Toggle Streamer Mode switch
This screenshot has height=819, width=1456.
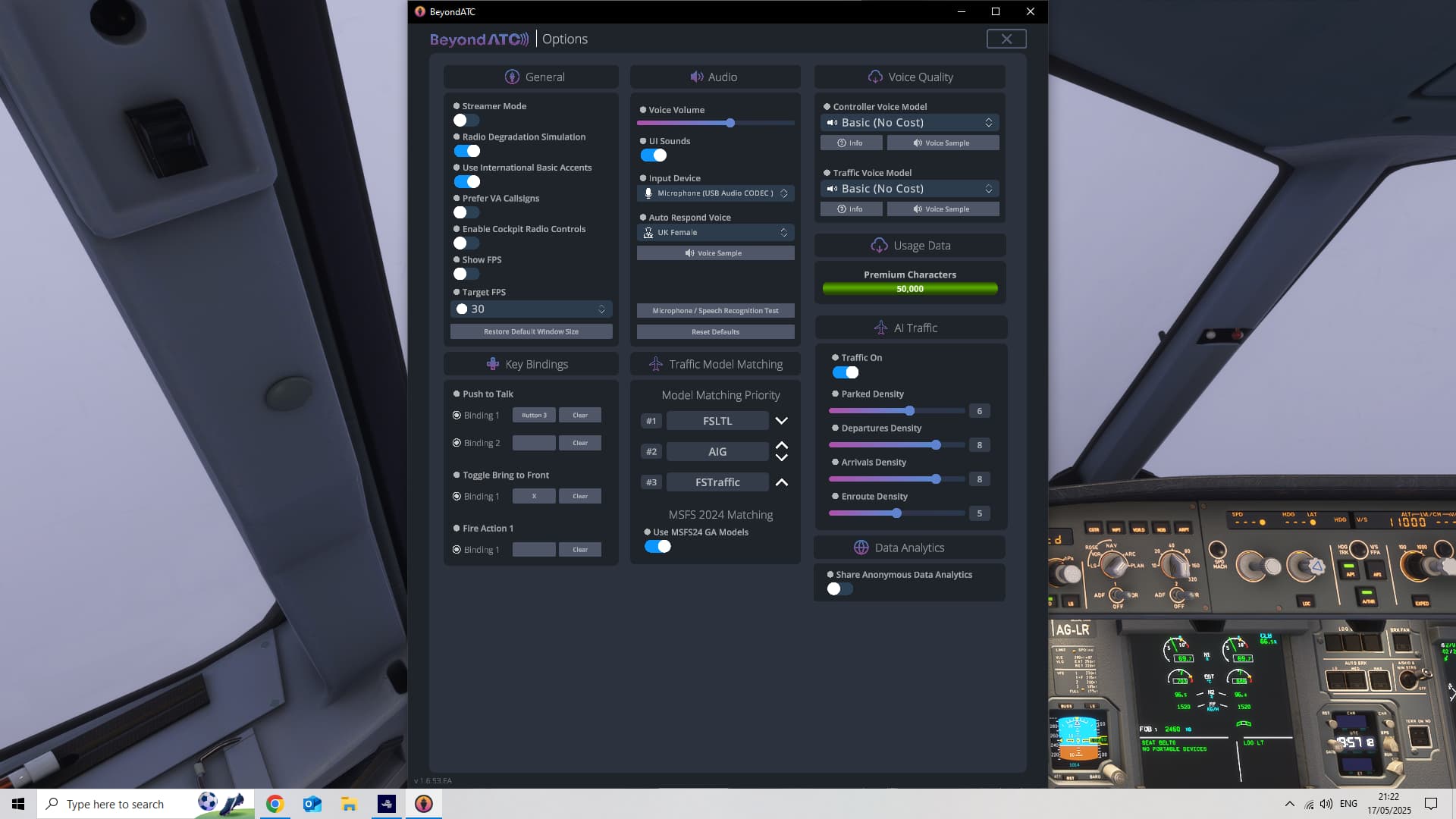tap(466, 121)
